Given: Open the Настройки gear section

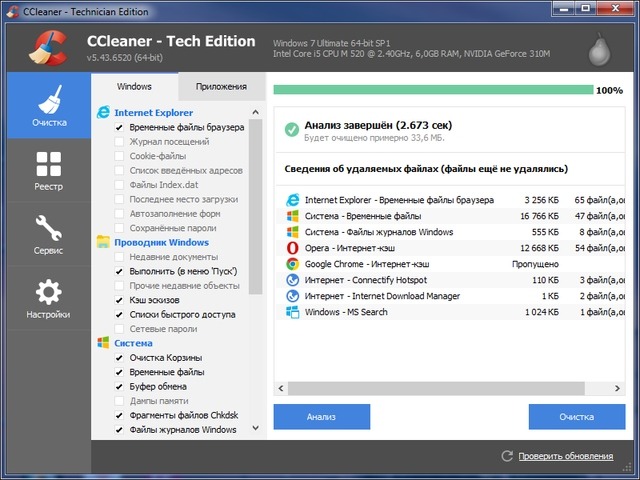Looking at the screenshot, I should click(x=47, y=299).
